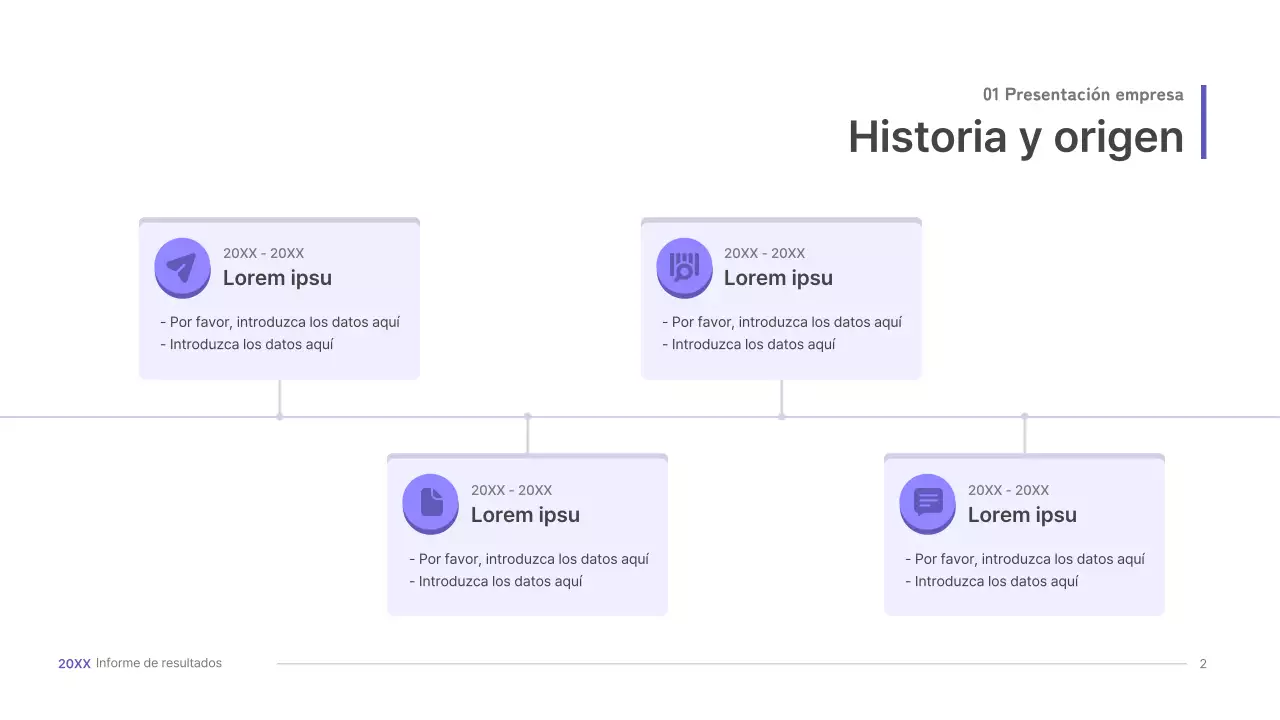Click the timeline dot below the paper plane card
The image size is (1280, 720).
tap(280, 416)
